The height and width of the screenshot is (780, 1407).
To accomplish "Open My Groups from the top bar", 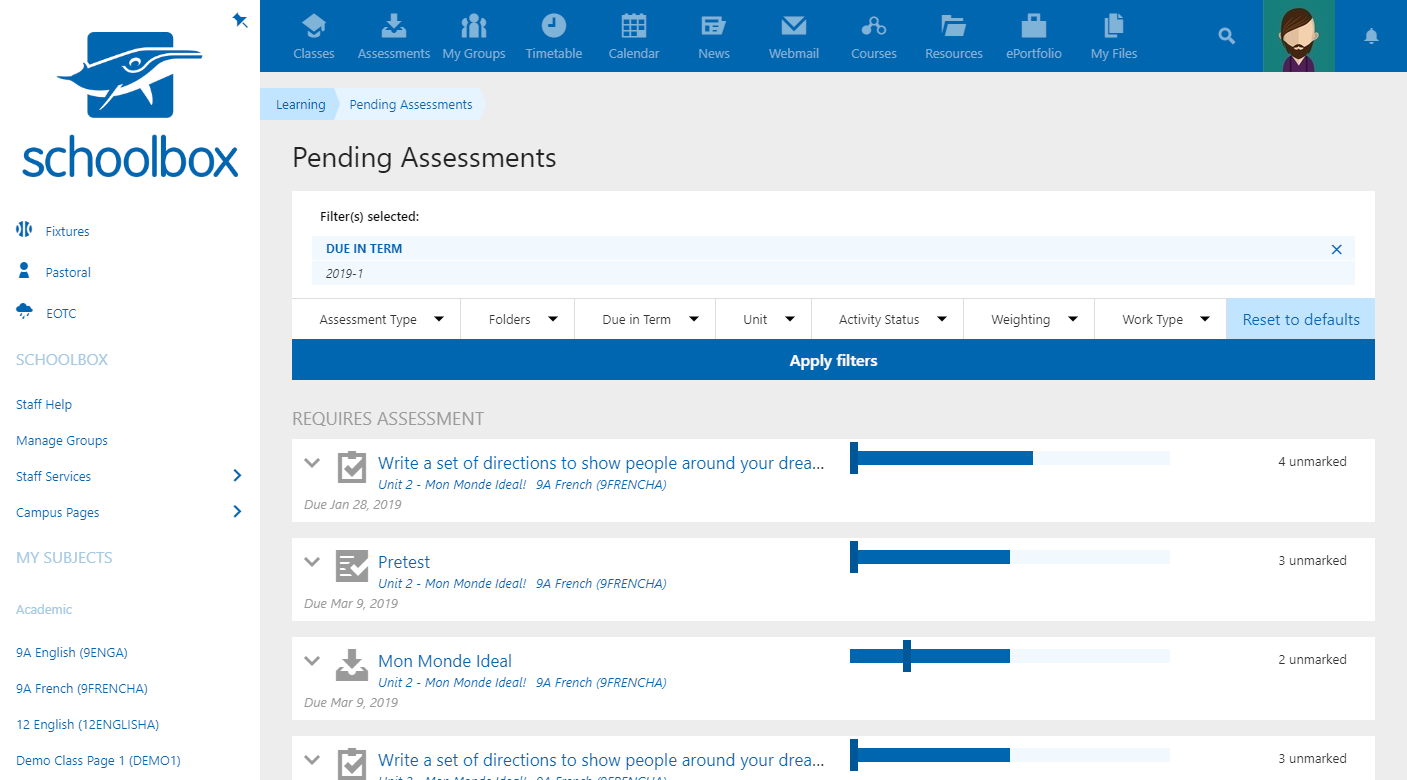I will click(474, 27).
